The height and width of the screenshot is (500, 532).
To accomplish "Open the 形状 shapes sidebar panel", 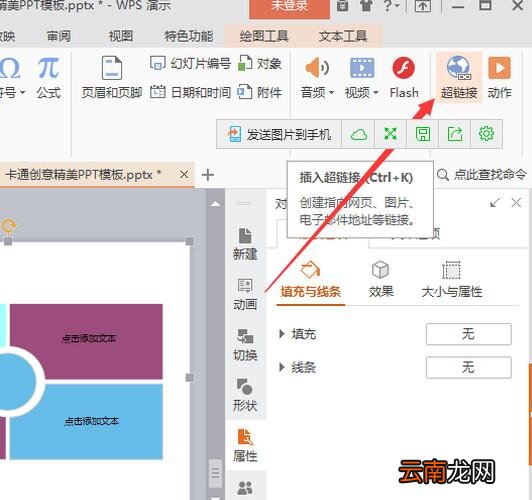I will click(245, 395).
